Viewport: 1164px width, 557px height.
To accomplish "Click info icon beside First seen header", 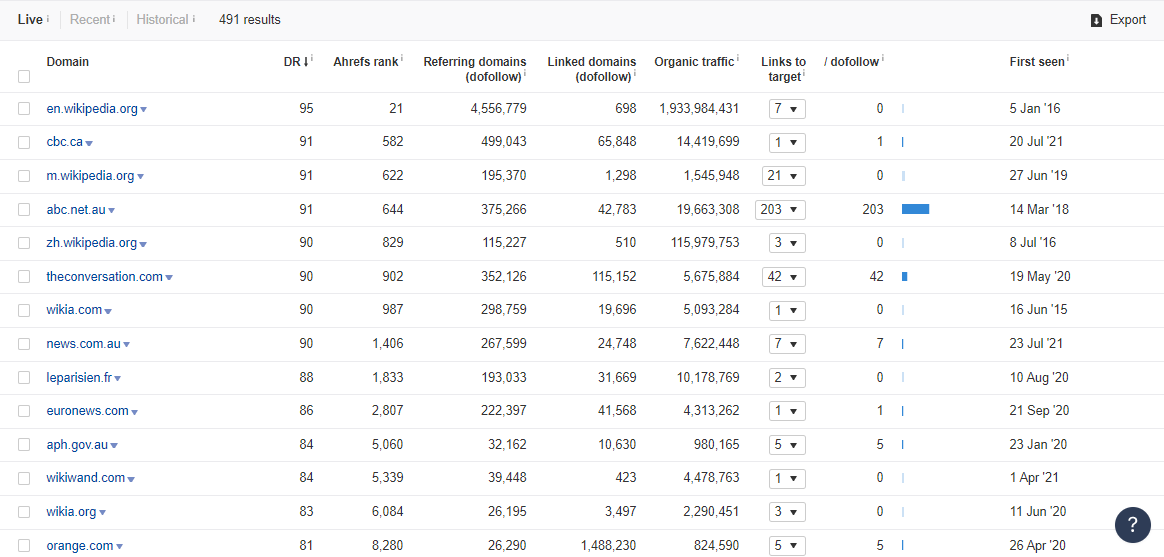I will coord(1068,59).
